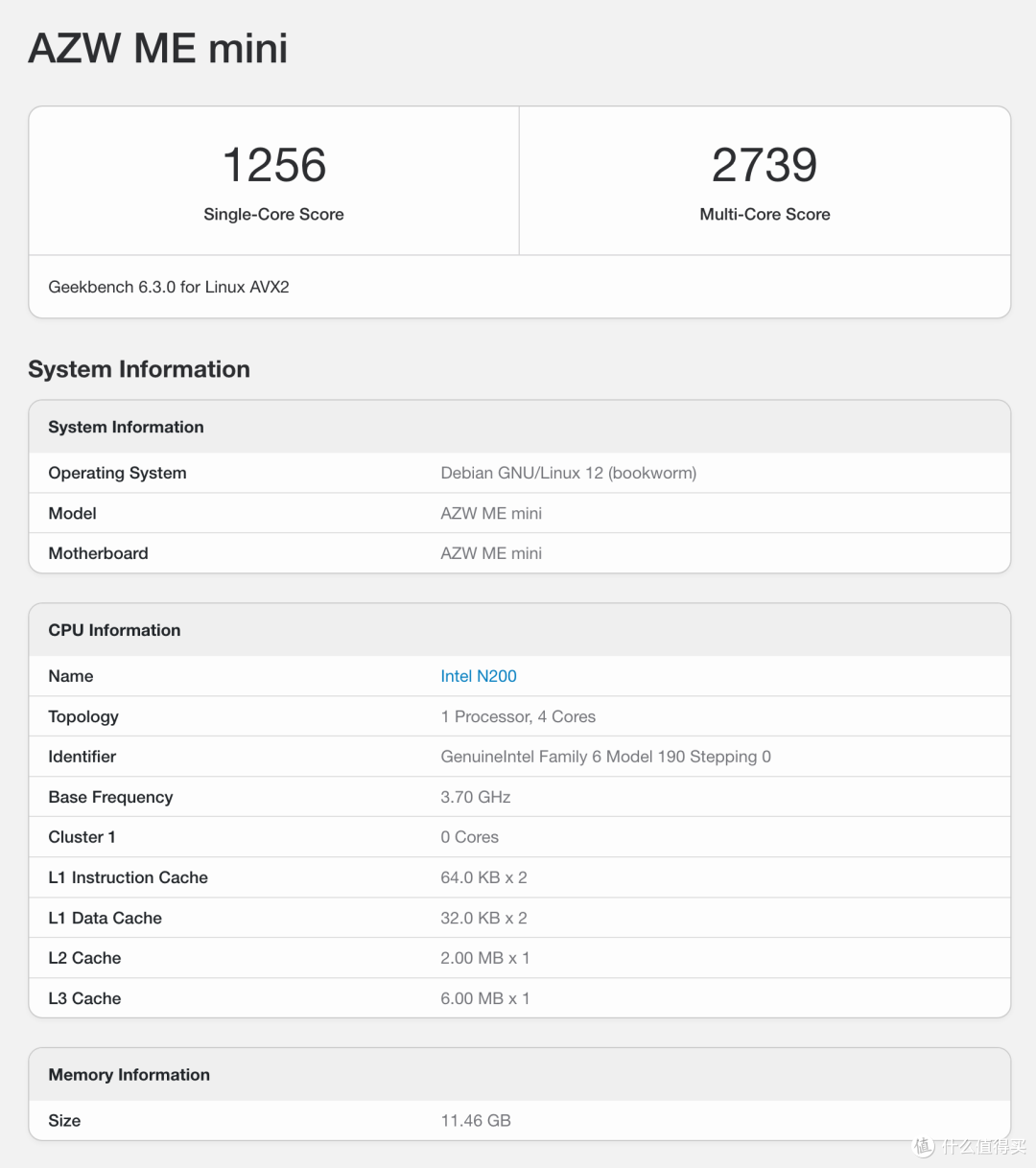Image resolution: width=1036 pixels, height=1168 pixels.
Task: Click the L1 Instruction Cache row label
Action: (x=128, y=877)
